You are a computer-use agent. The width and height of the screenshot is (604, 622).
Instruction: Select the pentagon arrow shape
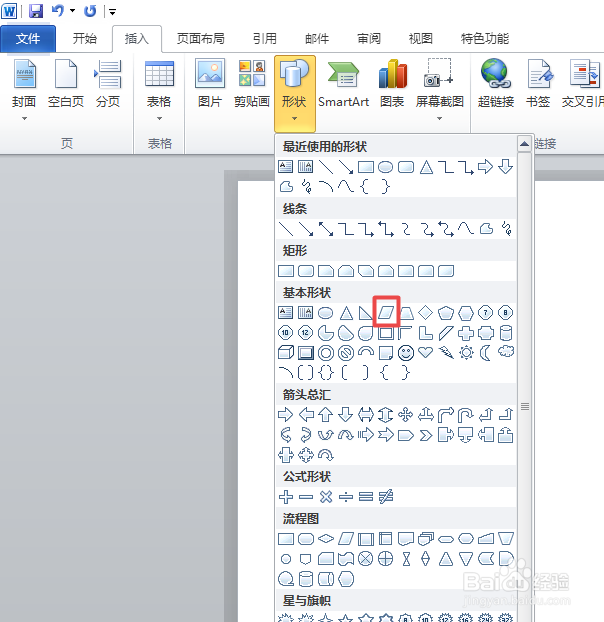tap(406, 435)
